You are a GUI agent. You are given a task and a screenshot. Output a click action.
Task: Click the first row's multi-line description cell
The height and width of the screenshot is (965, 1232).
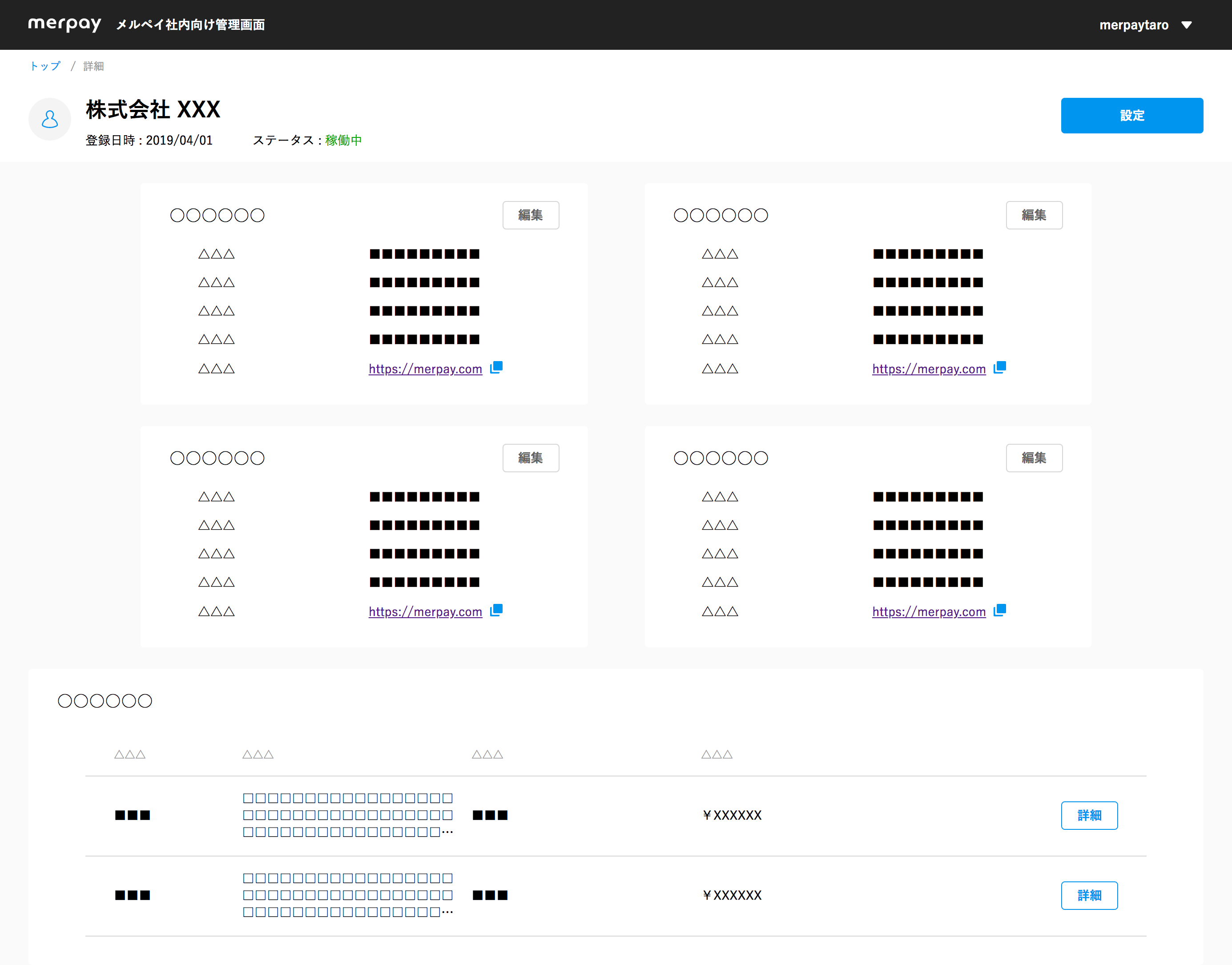click(348, 815)
